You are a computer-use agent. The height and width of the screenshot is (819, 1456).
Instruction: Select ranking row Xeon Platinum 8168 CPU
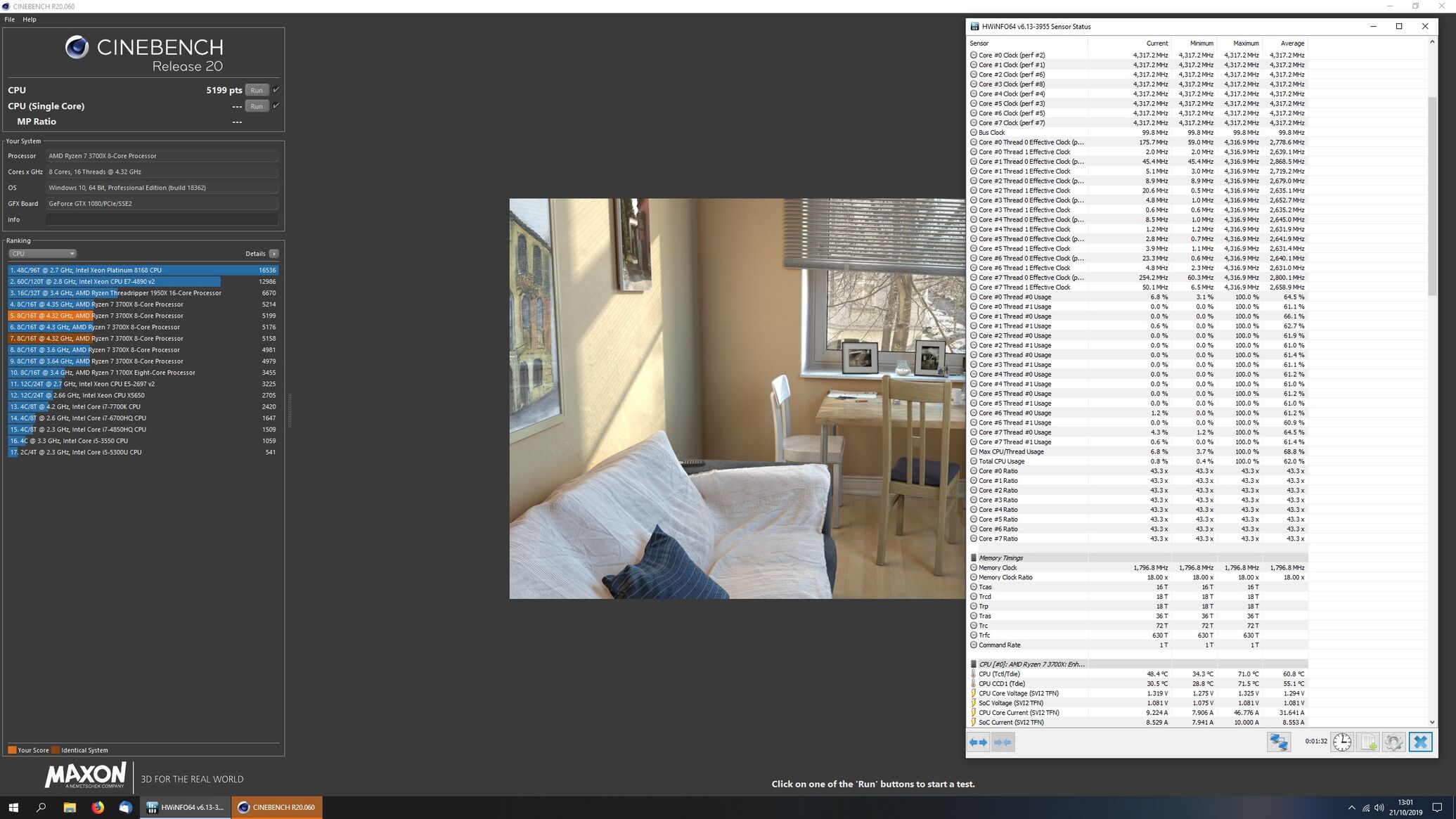click(143, 270)
